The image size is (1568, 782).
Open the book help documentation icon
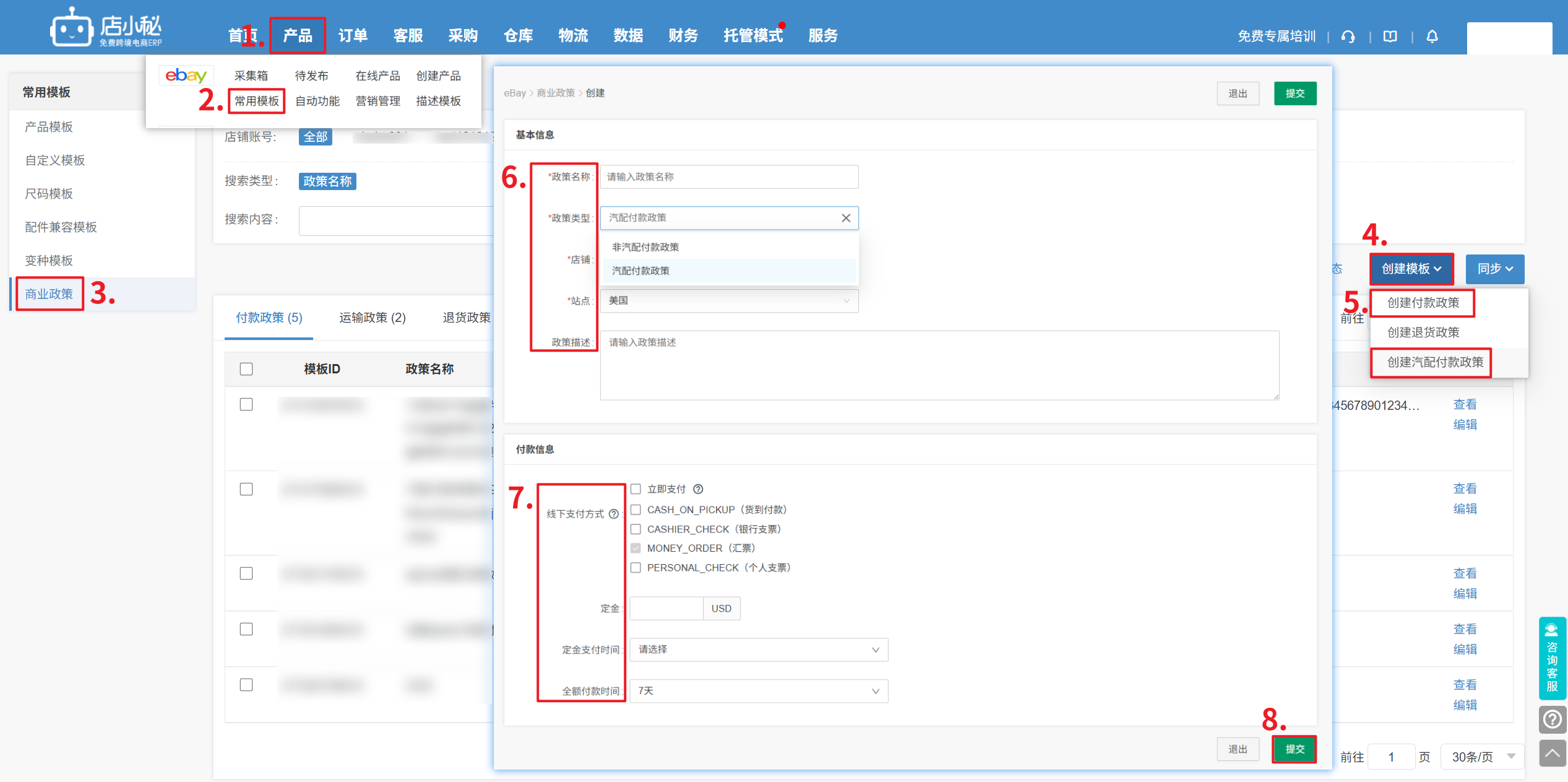click(x=1390, y=37)
